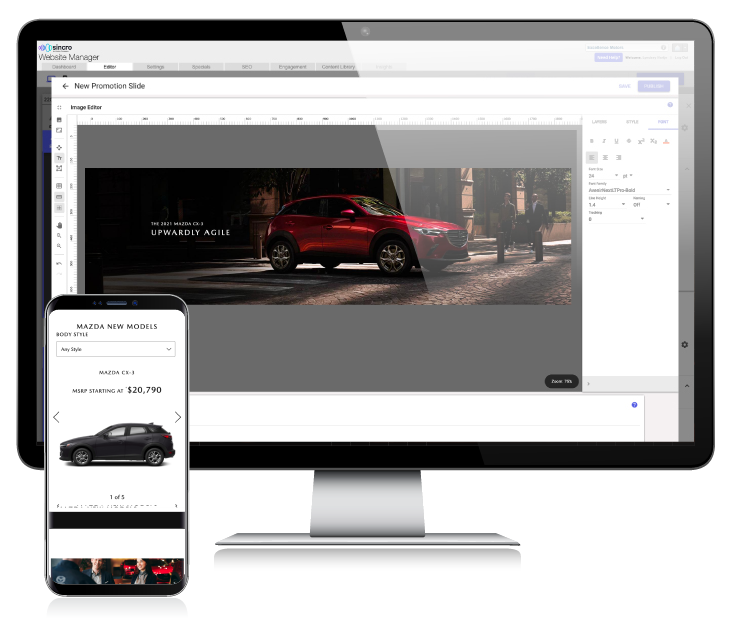Toggle Bold in the Font panel
This screenshot has width=732, height=643.
592,141
